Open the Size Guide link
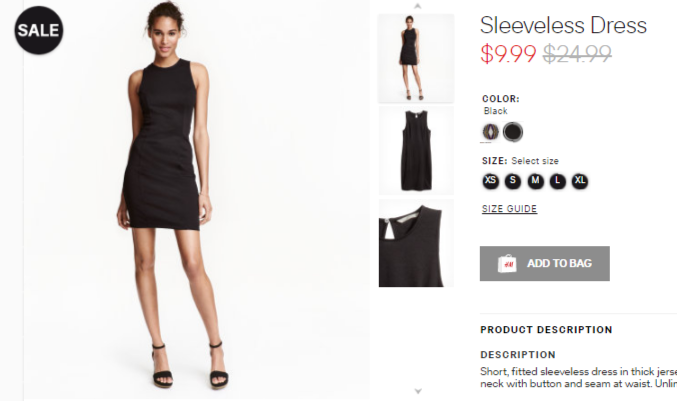This screenshot has height=401, width=677. (x=509, y=209)
